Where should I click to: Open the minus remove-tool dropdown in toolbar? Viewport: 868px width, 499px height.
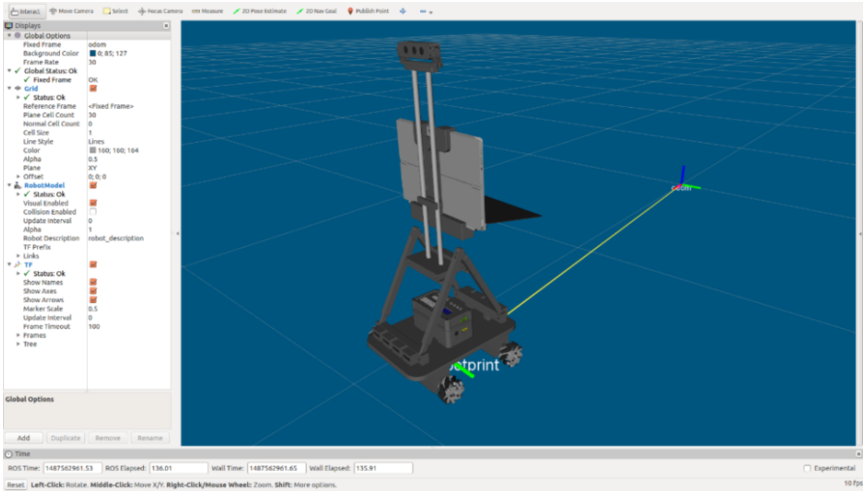426,11
